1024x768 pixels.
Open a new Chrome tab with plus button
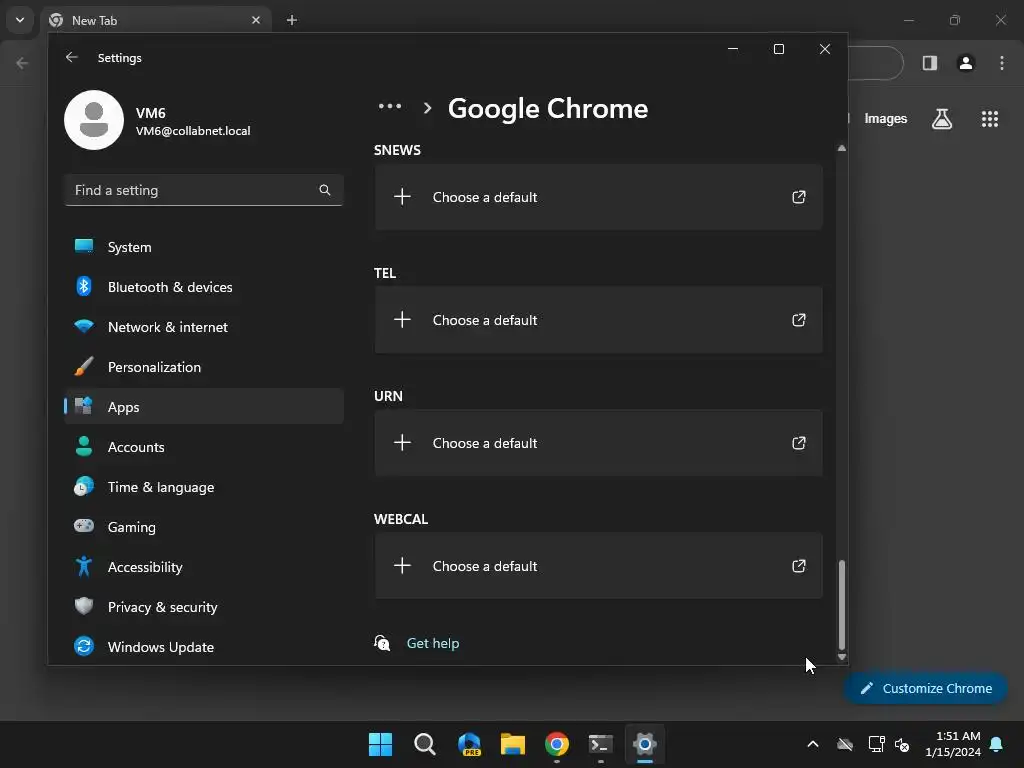pos(292,20)
